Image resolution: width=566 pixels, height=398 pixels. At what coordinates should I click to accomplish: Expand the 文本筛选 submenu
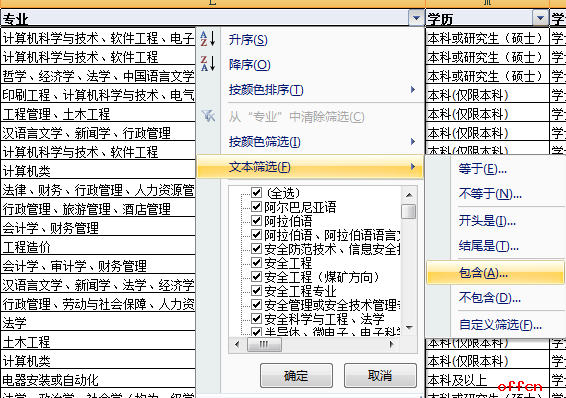(x=310, y=167)
